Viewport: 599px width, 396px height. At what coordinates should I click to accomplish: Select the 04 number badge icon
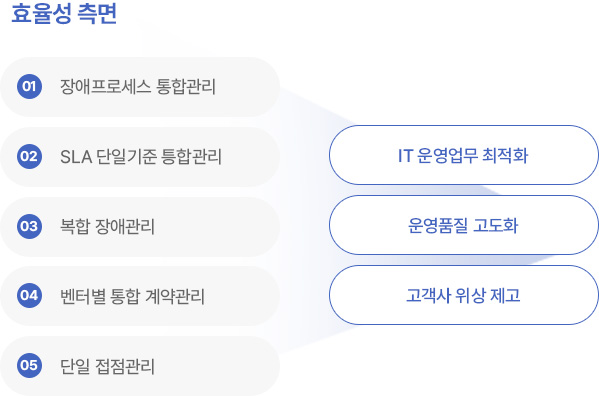29,296
